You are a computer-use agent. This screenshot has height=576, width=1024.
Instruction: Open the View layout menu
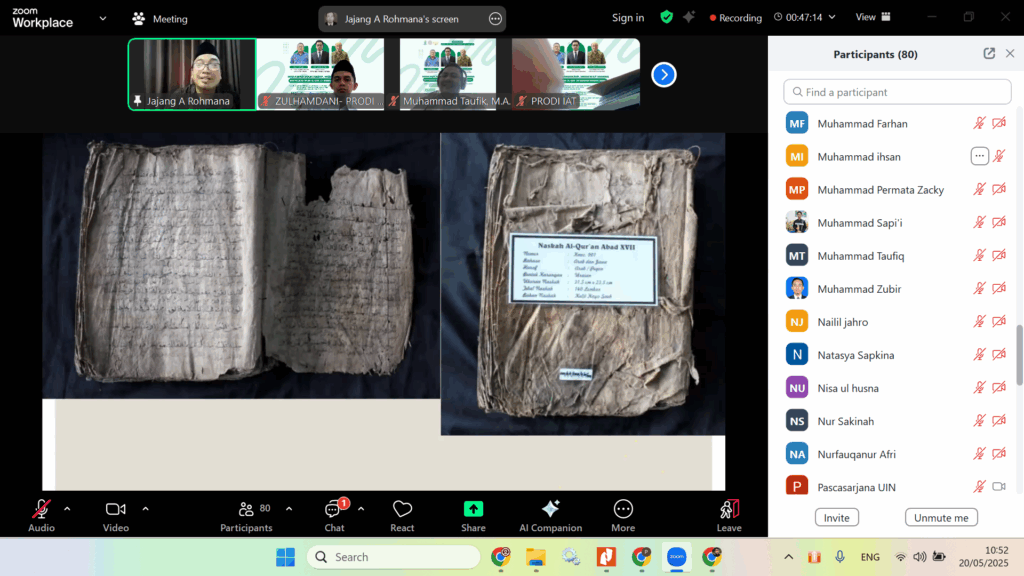pos(871,18)
